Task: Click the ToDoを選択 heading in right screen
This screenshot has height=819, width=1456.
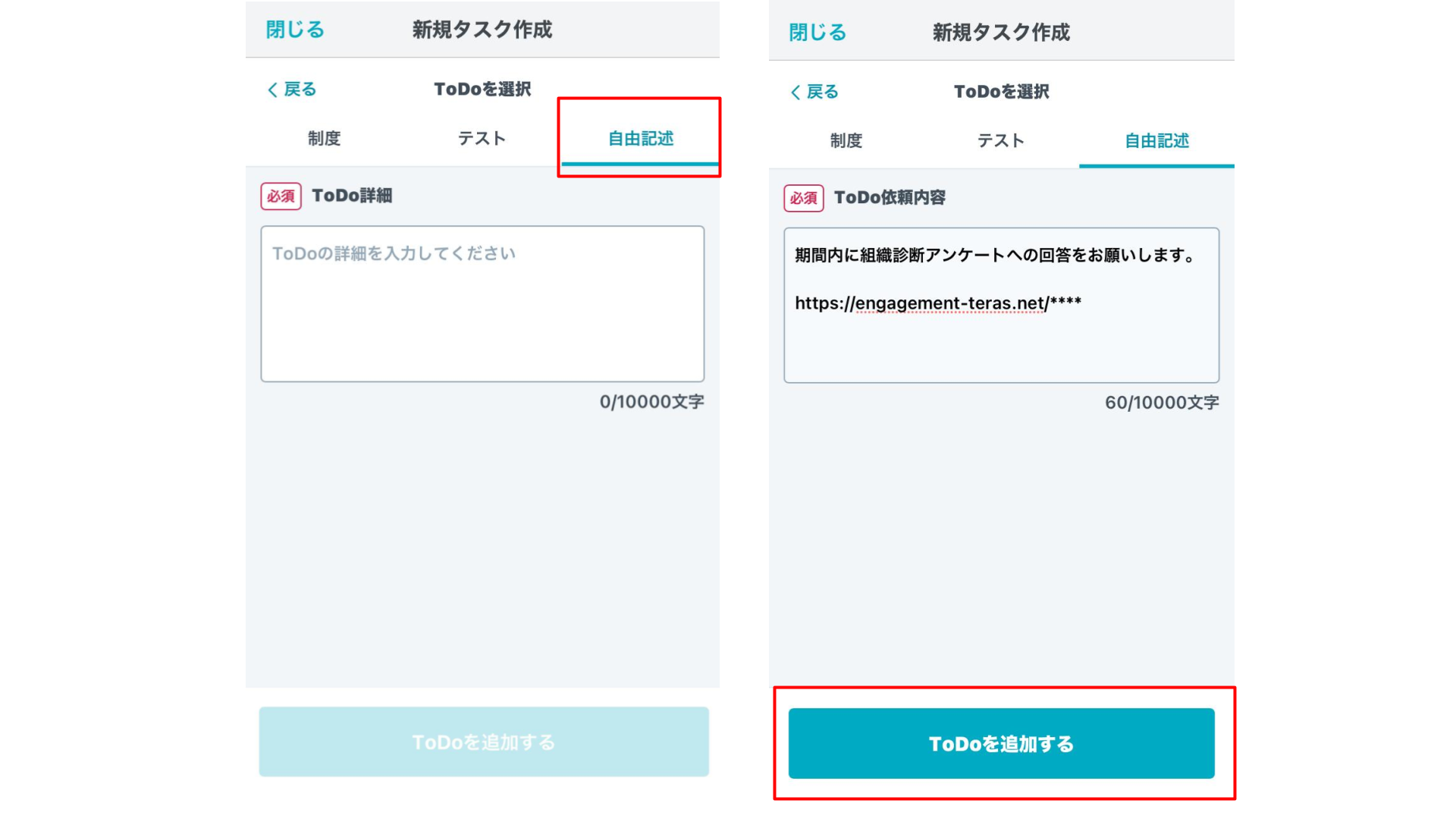Action: tap(1001, 92)
